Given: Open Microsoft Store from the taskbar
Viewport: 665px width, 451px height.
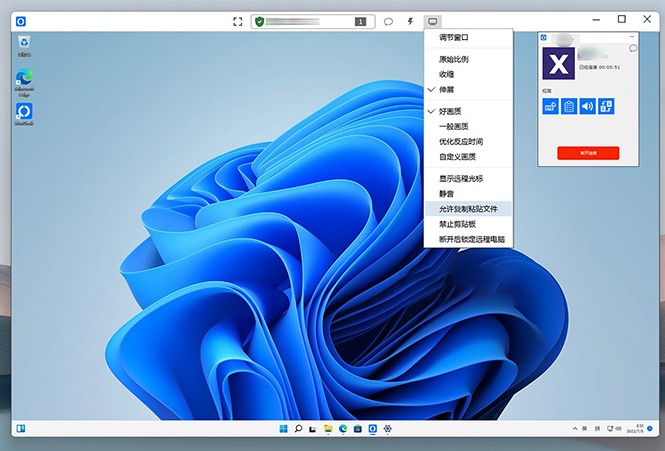Looking at the screenshot, I should coord(358,429).
